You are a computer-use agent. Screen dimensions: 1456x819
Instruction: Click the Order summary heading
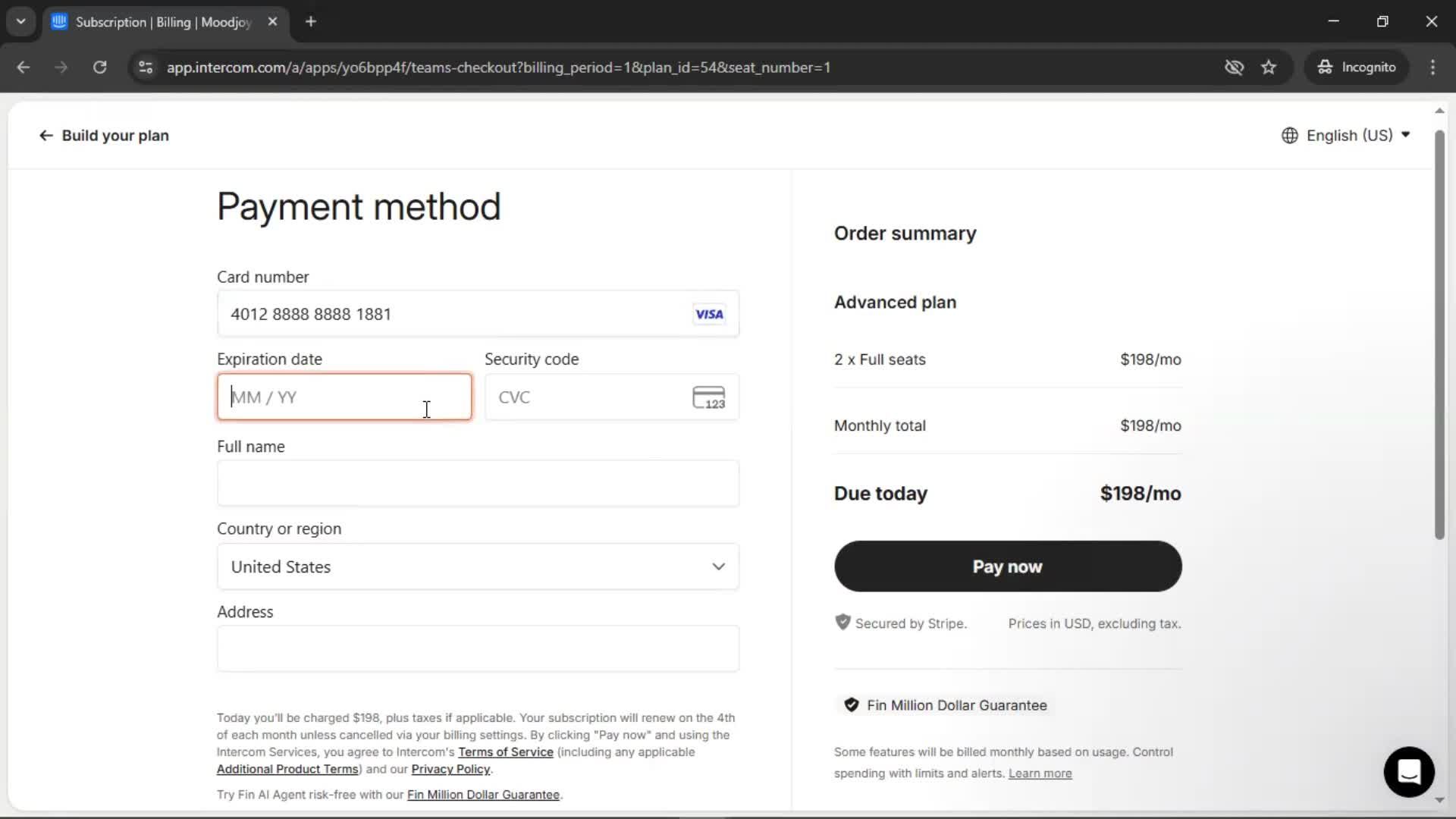pos(905,234)
